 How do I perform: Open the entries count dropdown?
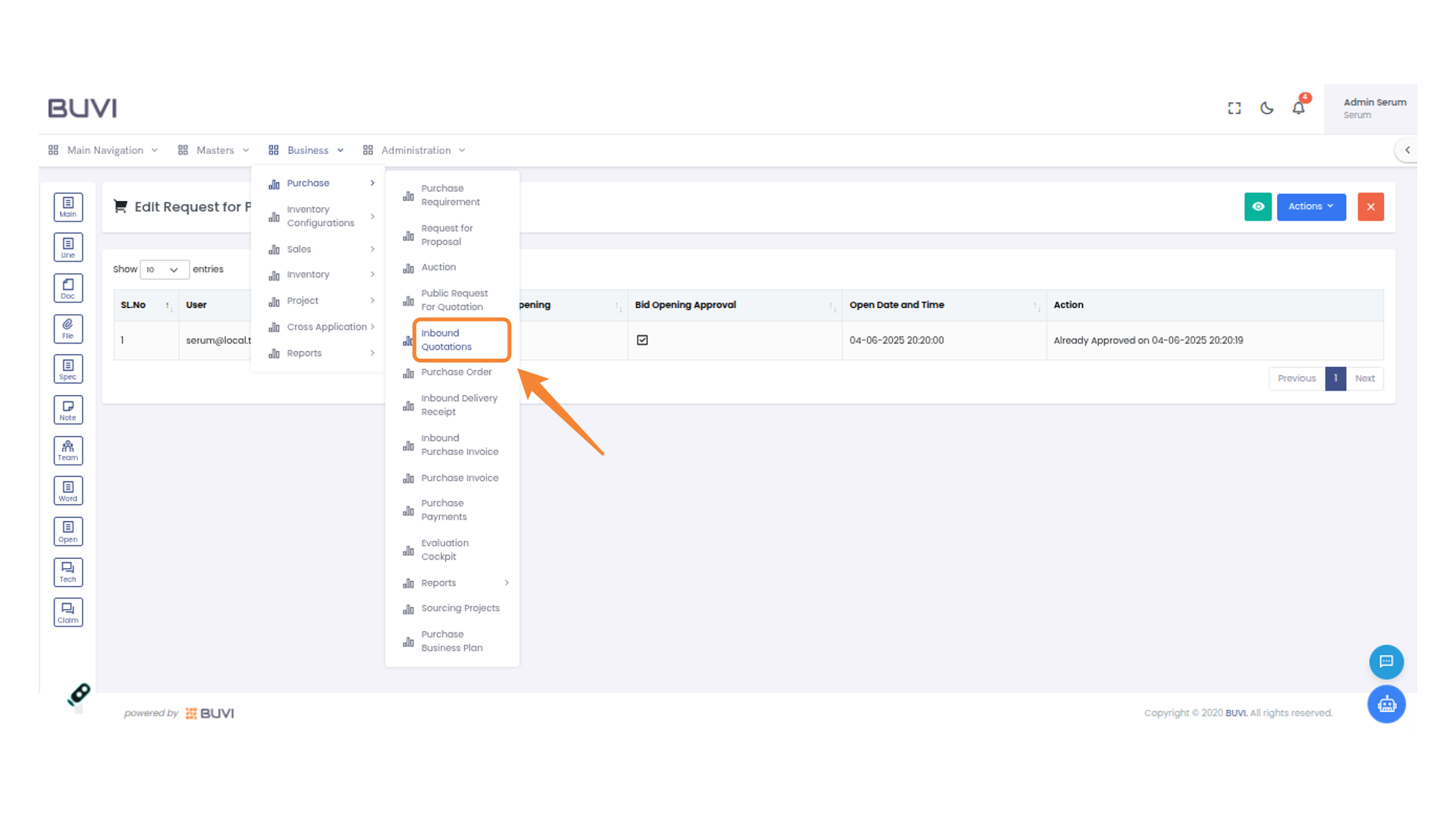click(x=164, y=269)
